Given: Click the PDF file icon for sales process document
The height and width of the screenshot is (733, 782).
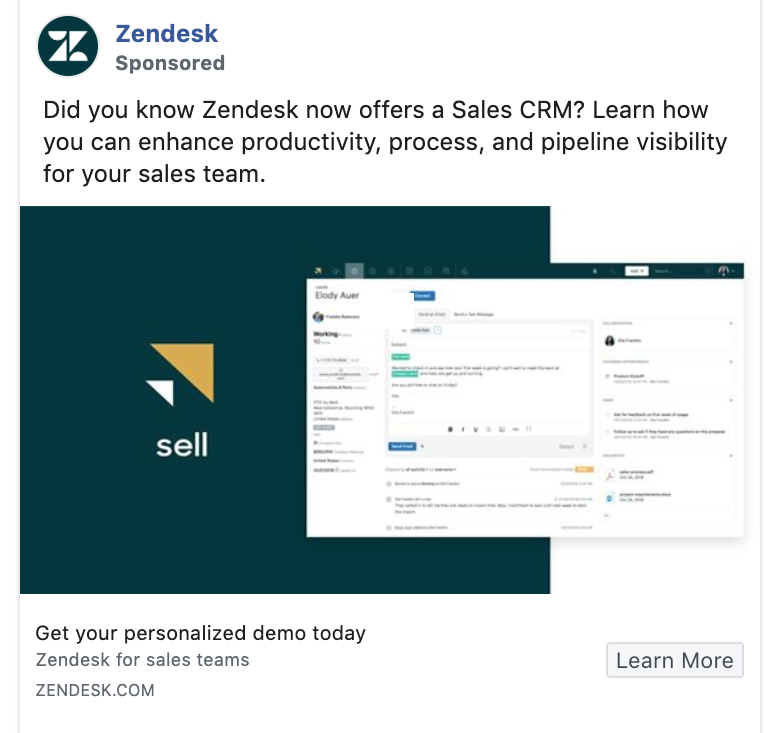Looking at the screenshot, I should click(609, 475).
